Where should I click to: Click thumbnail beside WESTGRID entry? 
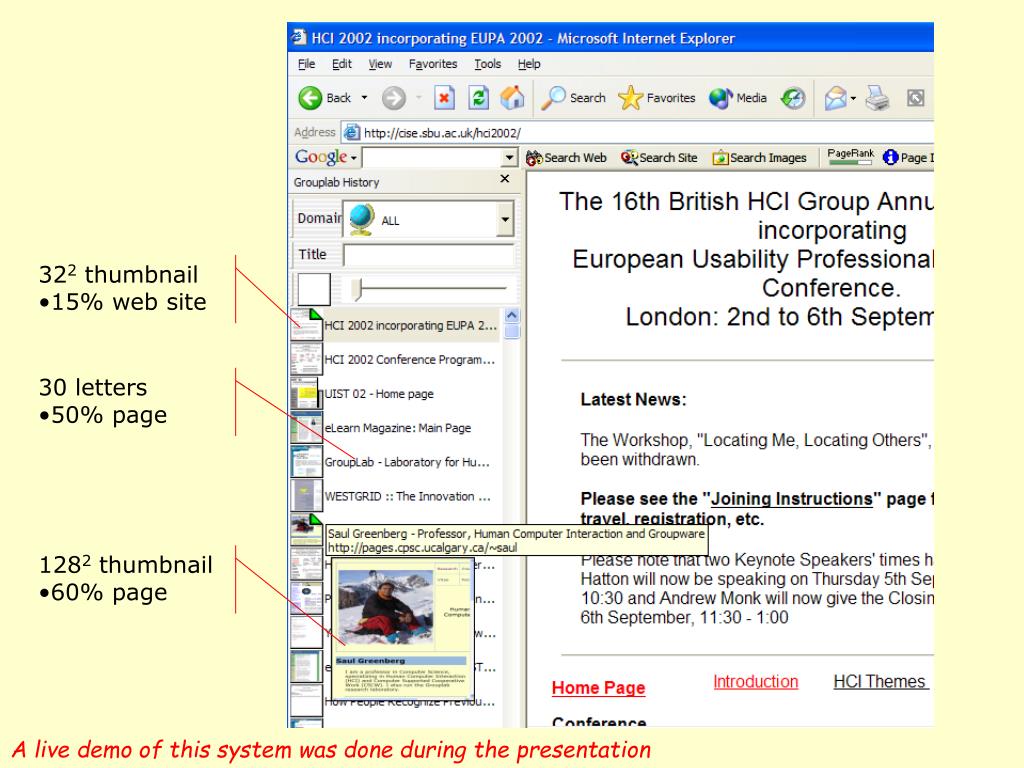click(306, 496)
